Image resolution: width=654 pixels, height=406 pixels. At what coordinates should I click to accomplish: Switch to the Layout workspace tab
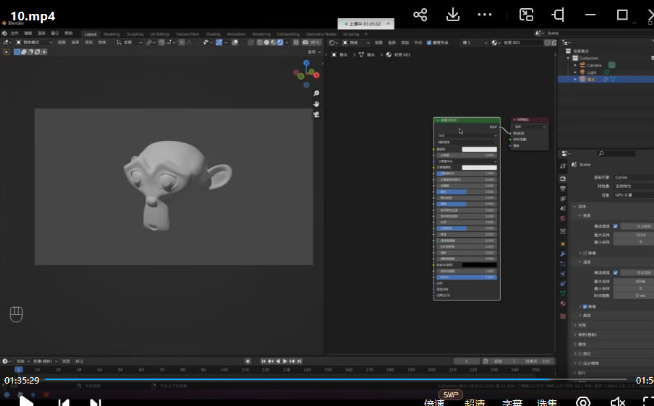click(x=91, y=34)
